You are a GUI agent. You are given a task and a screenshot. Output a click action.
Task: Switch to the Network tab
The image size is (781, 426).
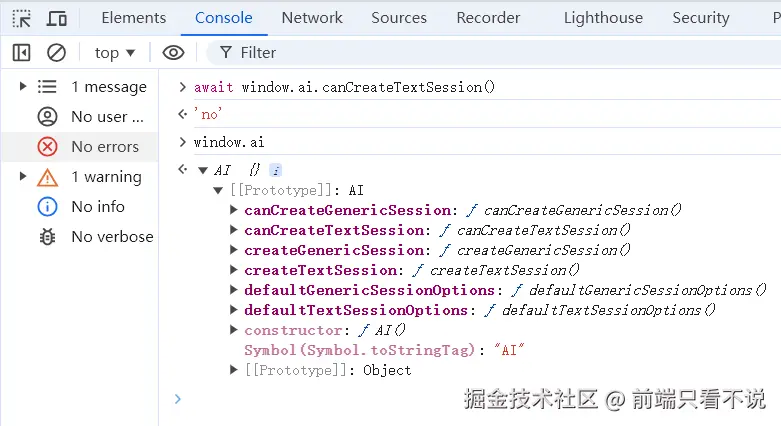tap(312, 18)
